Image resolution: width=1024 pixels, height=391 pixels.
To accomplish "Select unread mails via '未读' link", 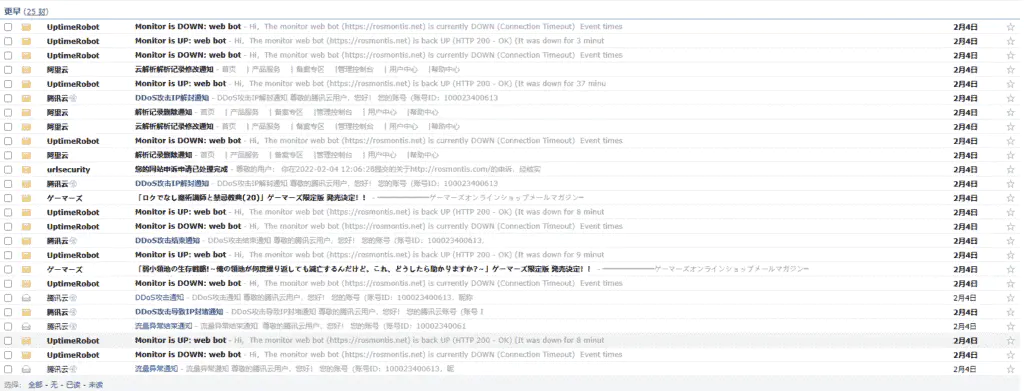I will click(95, 385).
